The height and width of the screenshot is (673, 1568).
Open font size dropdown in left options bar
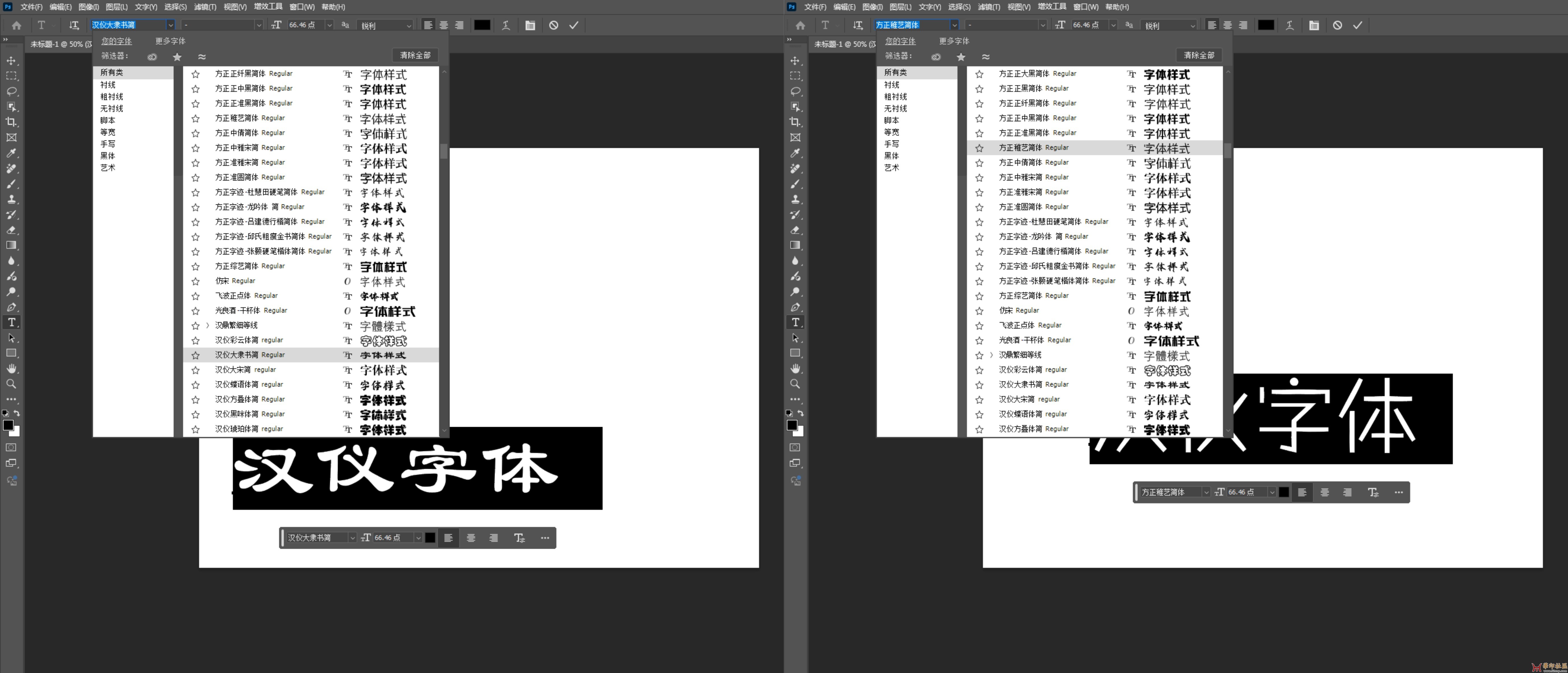[329, 25]
